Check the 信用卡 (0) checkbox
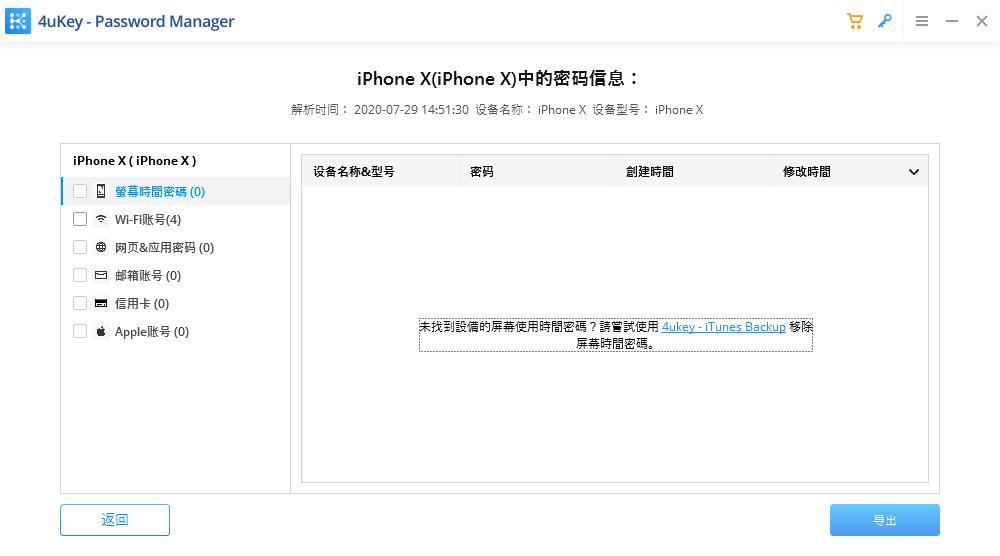Image resolution: width=1000 pixels, height=556 pixels. pos(80,304)
